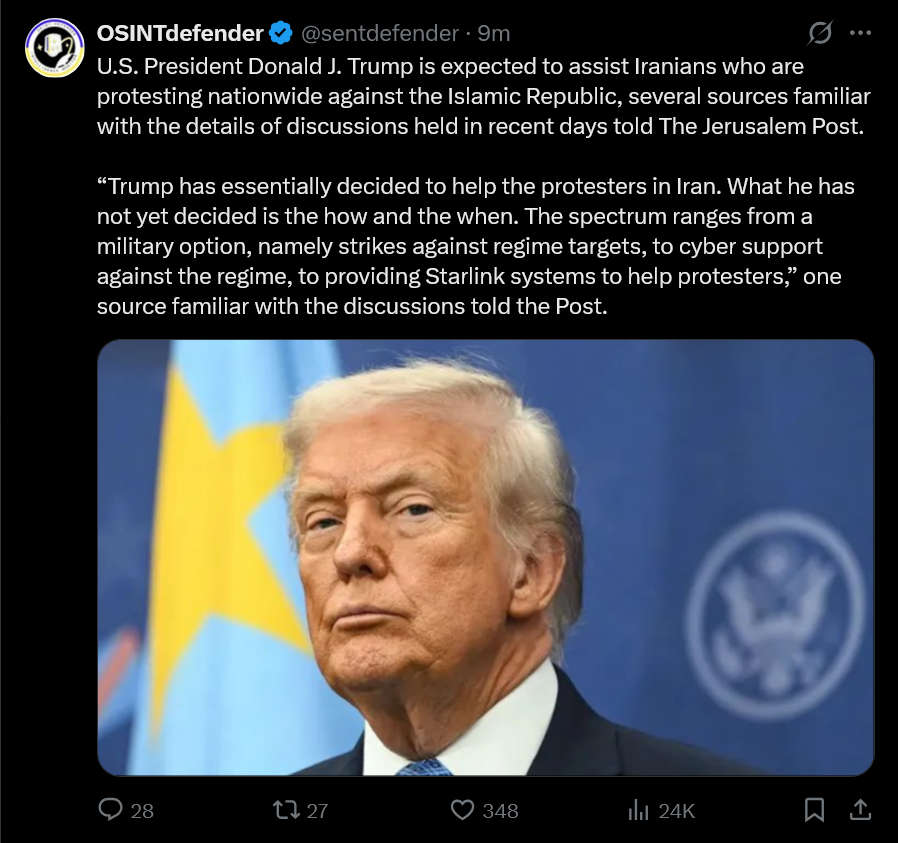Click the 9m post timestamp
This screenshot has width=898, height=843.
(494, 33)
